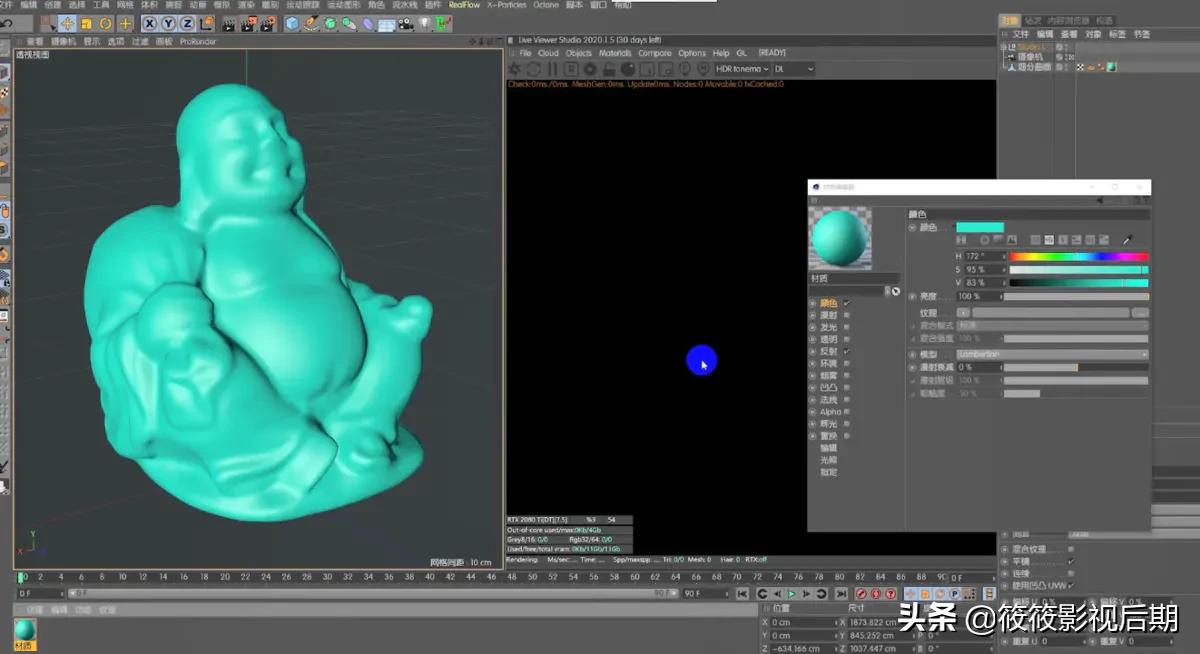Select the teal material thumbnail in material manager
Image resolution: width=1200 pixels, height=654 pixels.
tap(25, 630)
